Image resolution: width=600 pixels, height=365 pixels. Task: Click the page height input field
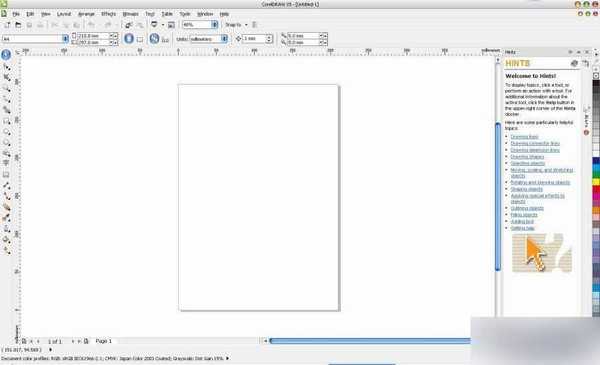tap(93, 42)
